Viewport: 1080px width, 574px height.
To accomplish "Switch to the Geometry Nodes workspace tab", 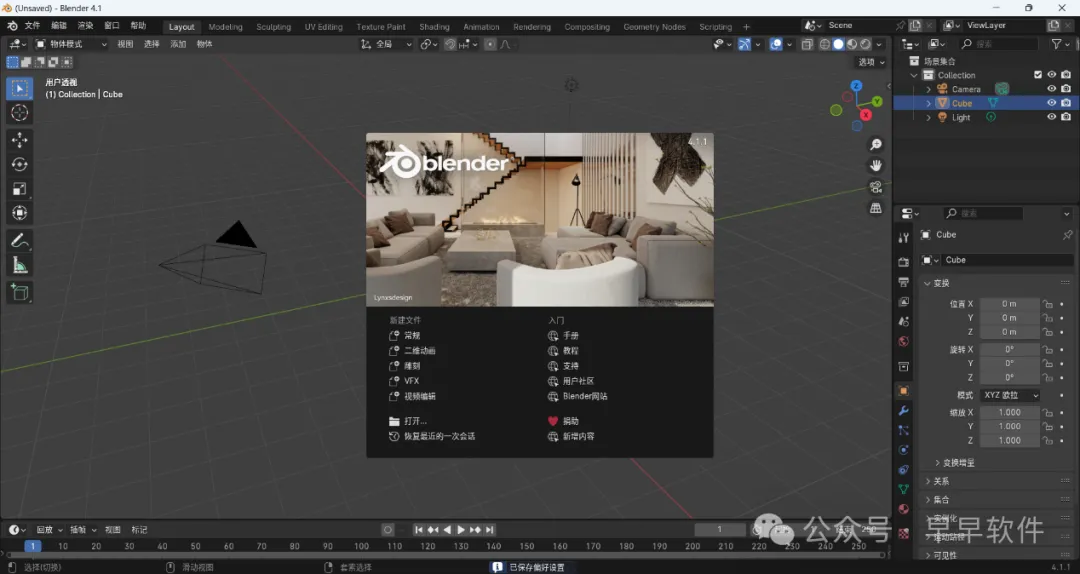I will (x=654, y=27).
